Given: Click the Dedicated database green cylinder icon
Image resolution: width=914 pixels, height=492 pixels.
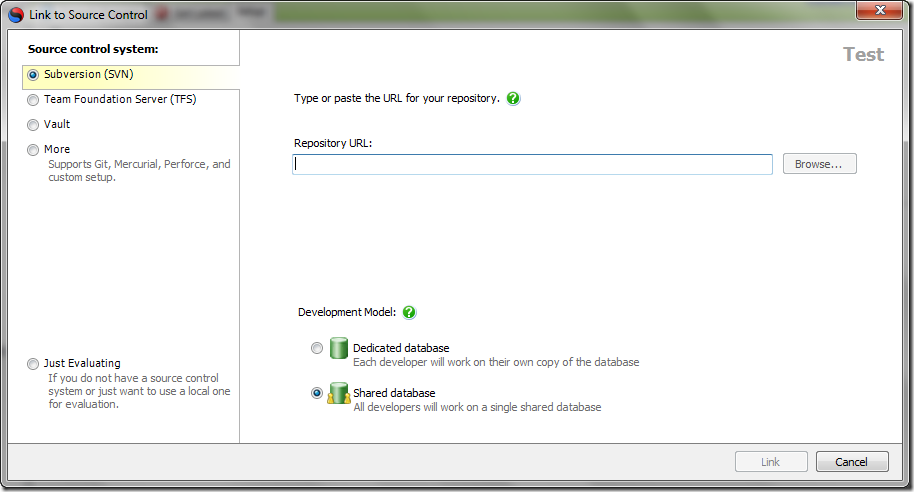Looking at the screenshot, I should [x=339, y=348].
